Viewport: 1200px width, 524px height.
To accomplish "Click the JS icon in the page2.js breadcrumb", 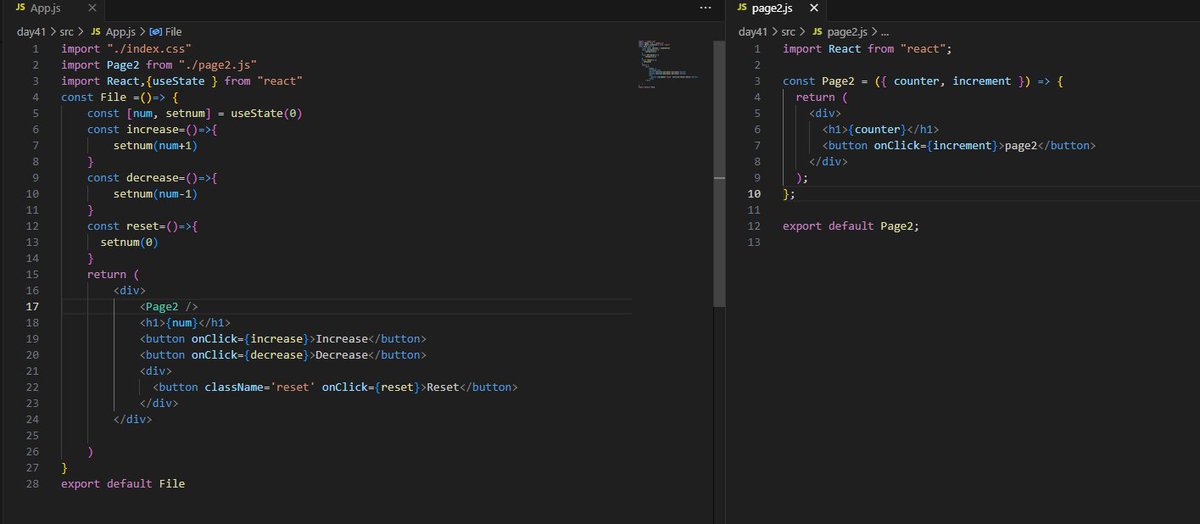I will tap(818, 32).
